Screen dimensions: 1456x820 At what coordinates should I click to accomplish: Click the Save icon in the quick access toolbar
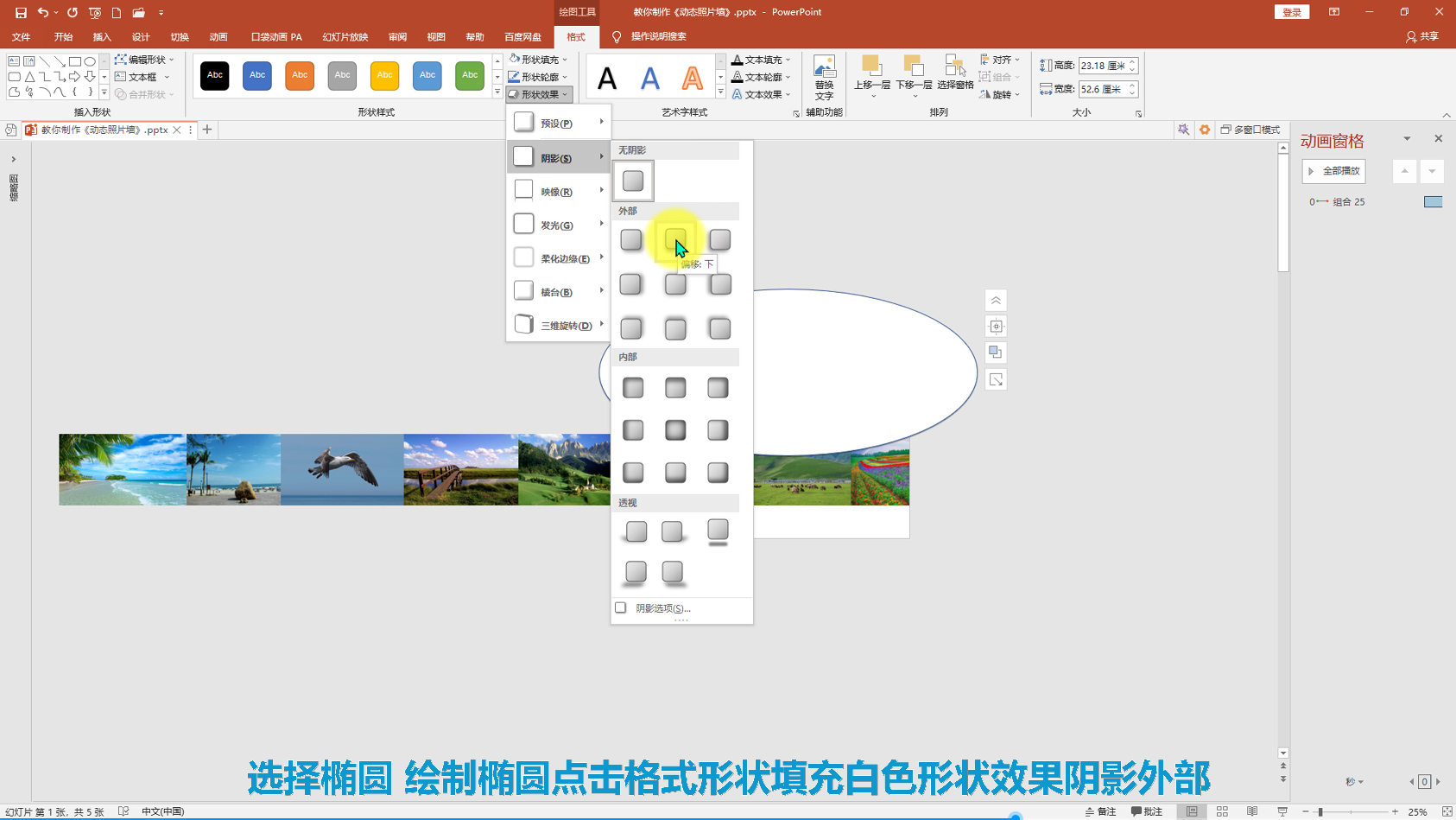(21, 13)
